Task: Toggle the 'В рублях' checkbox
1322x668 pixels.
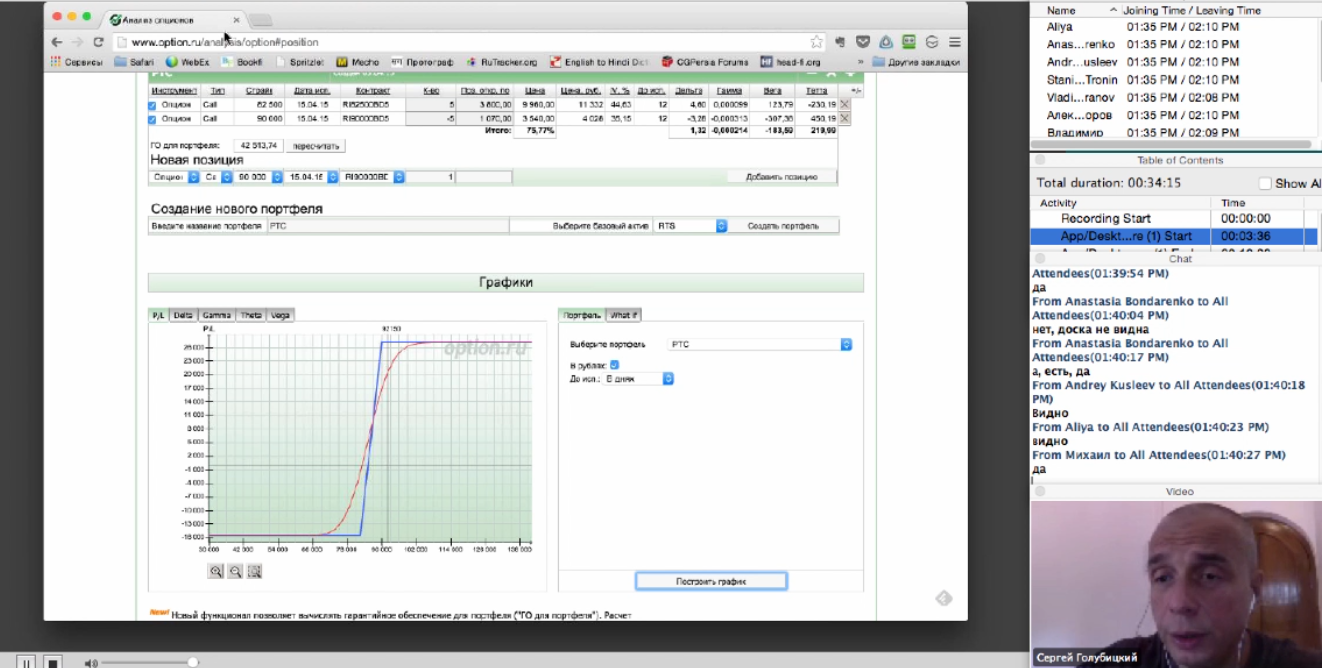Action: click(x=615, y=365)
